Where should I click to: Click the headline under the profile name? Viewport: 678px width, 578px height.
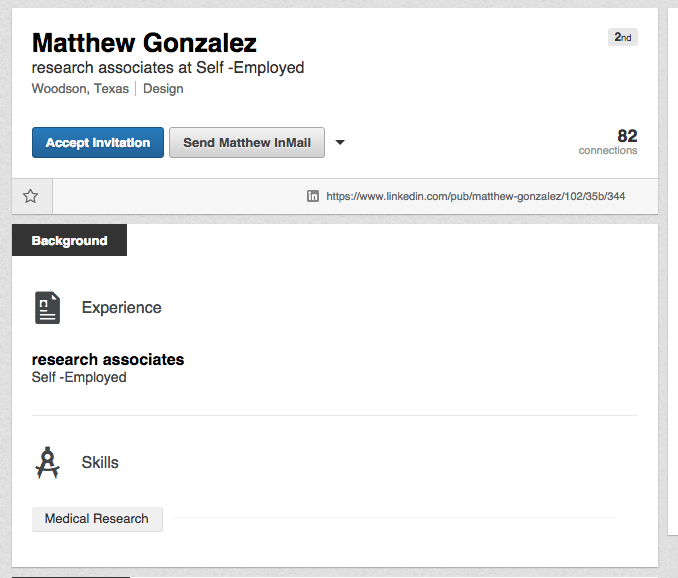(x=168, y=68)
